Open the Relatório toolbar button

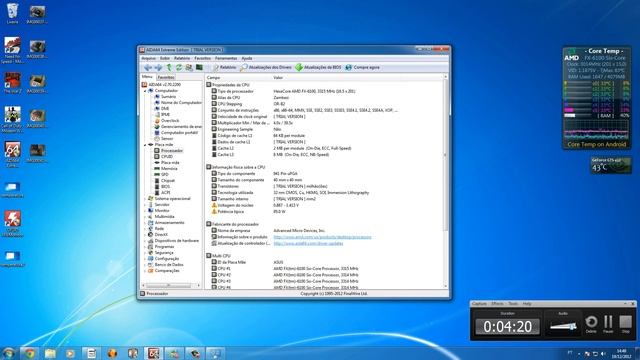(x=224, y=67)
